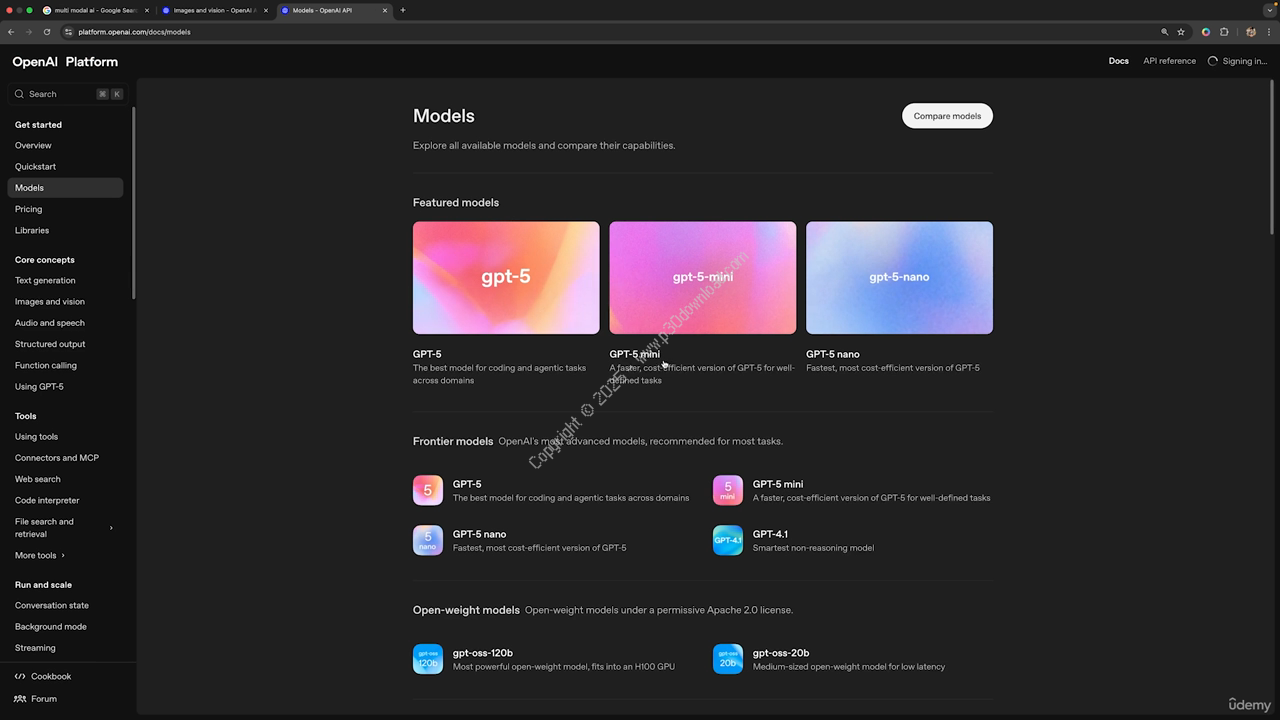This screenshot has height=720, width=1280.
Task: Expand File search and retrieval chevron
Action: (x=111, y=528)
